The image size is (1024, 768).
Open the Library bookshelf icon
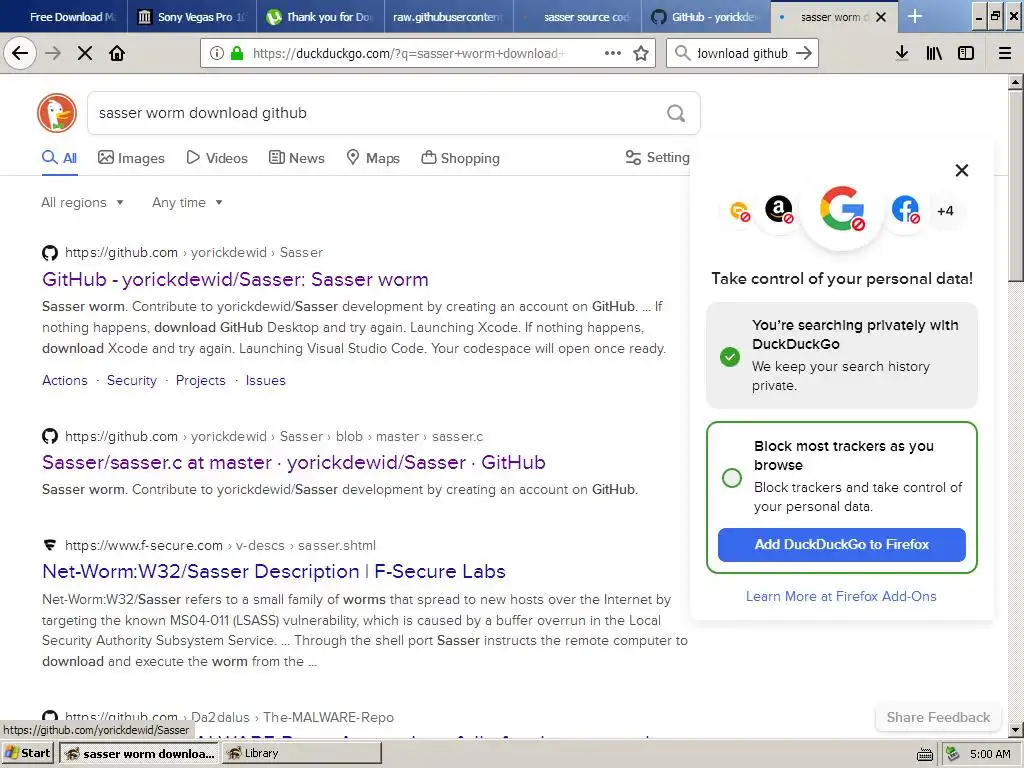934,53
